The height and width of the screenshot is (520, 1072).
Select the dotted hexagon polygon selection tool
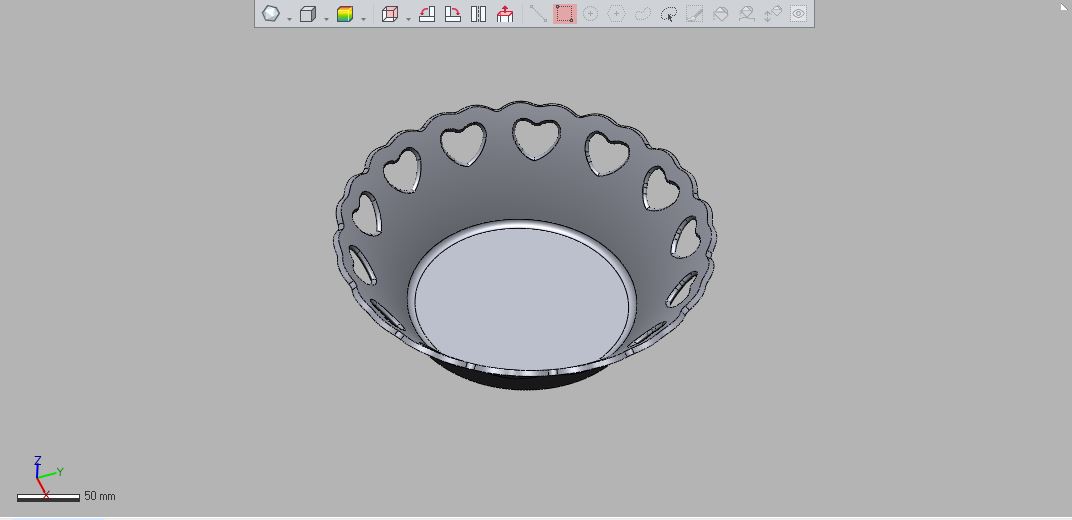(616, 14)
